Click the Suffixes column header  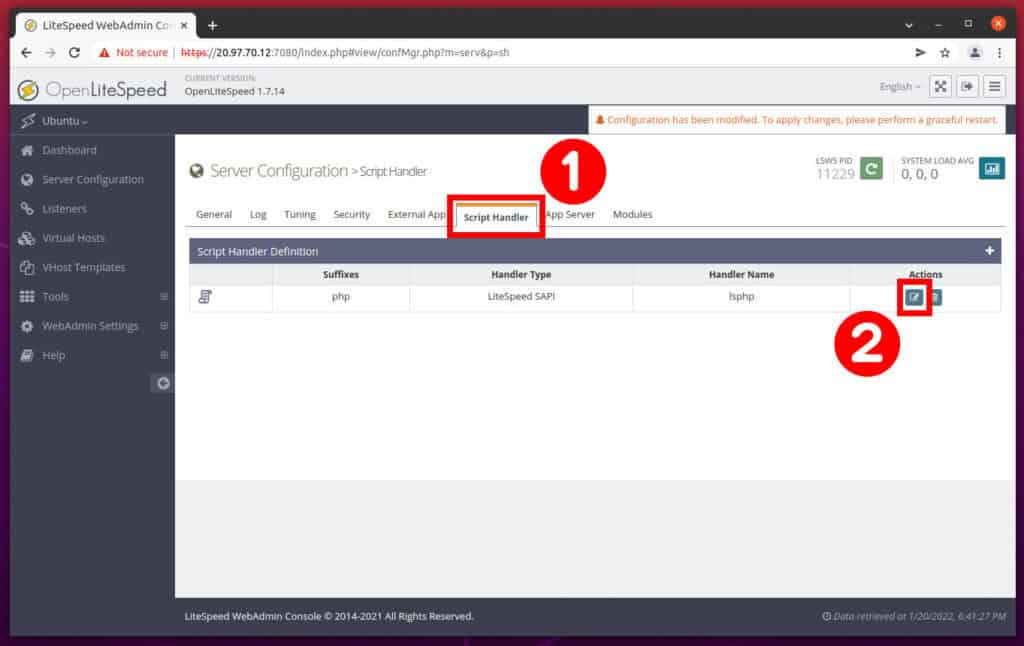[x=340, y=274]
